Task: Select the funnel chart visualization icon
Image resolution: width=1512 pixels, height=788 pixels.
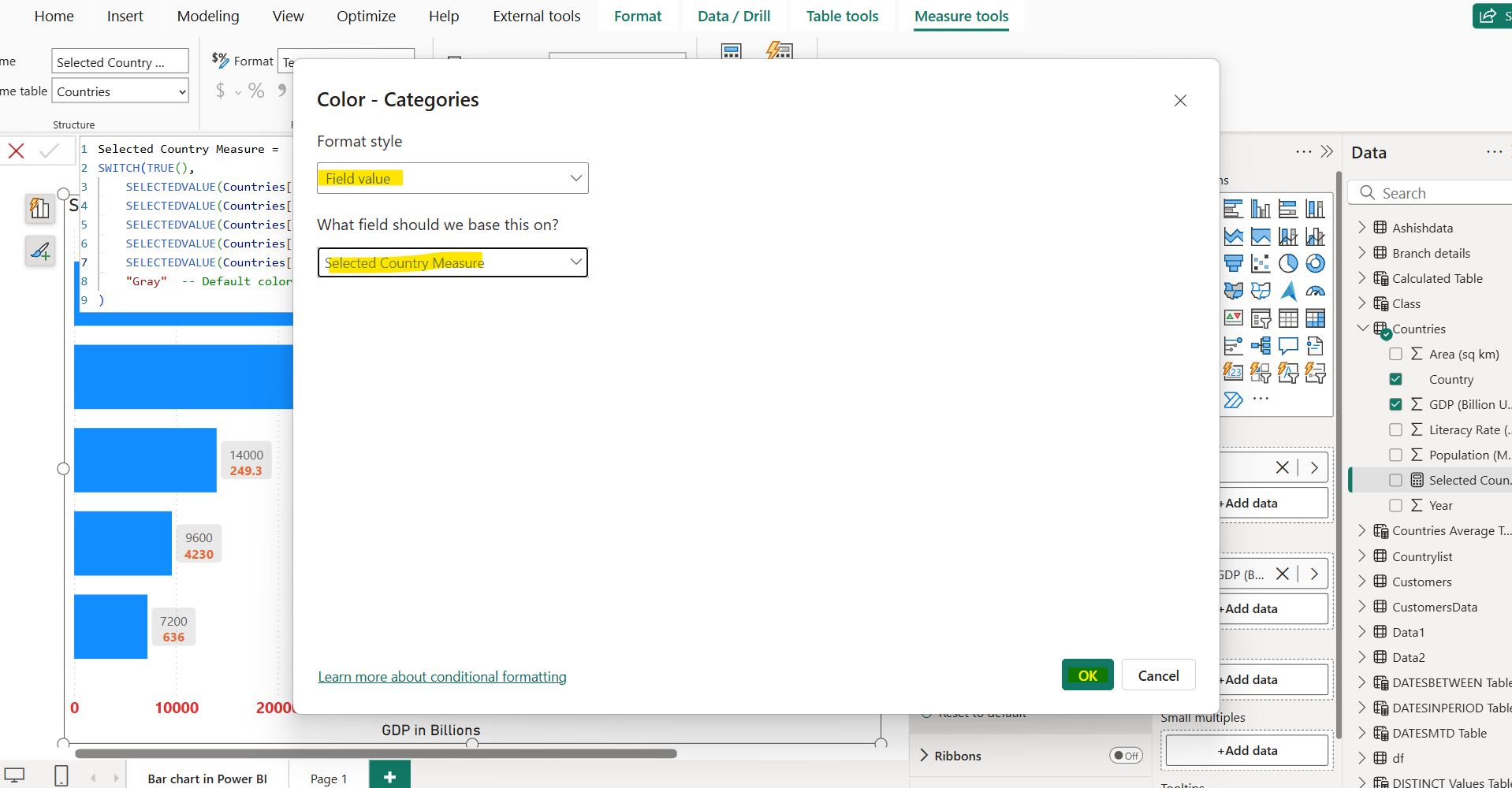Action: pos(1234,263)
